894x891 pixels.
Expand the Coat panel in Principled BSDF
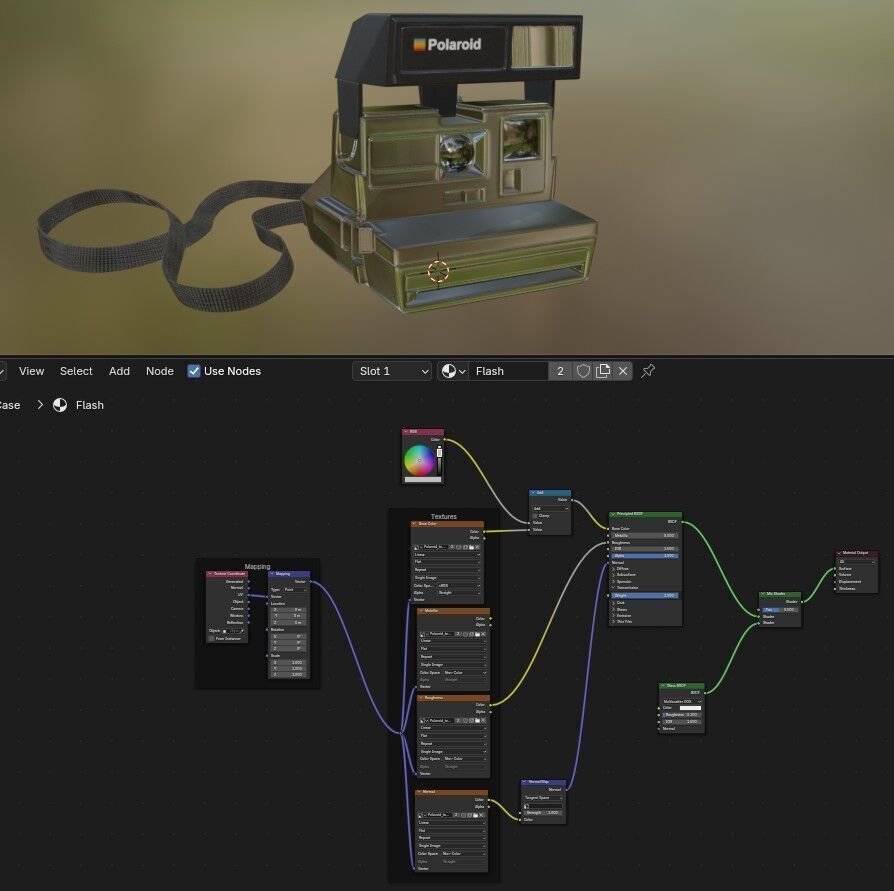[x=613, y=603]
